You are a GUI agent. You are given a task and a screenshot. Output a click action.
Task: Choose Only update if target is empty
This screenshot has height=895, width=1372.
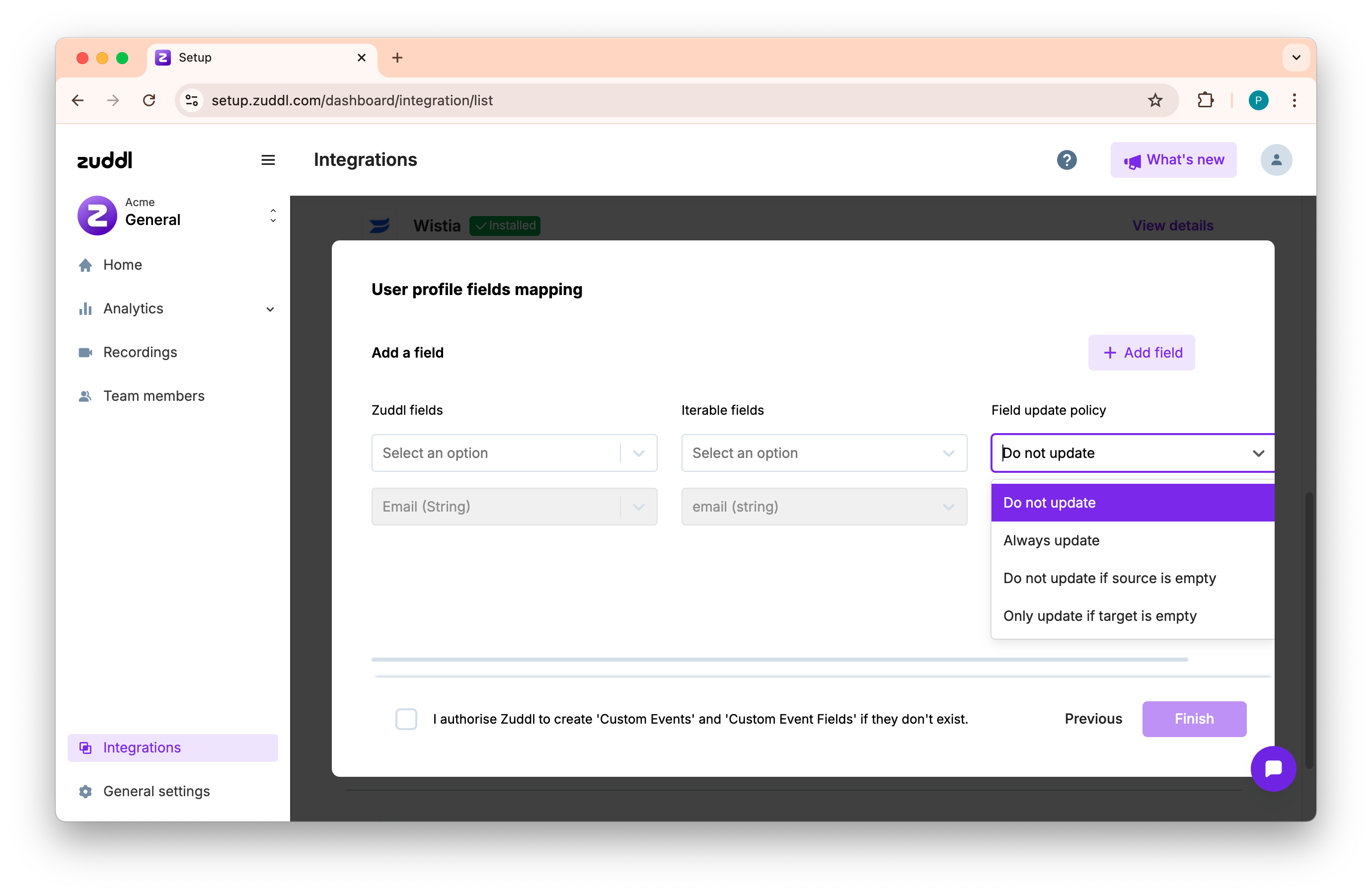coord(1099,615)
